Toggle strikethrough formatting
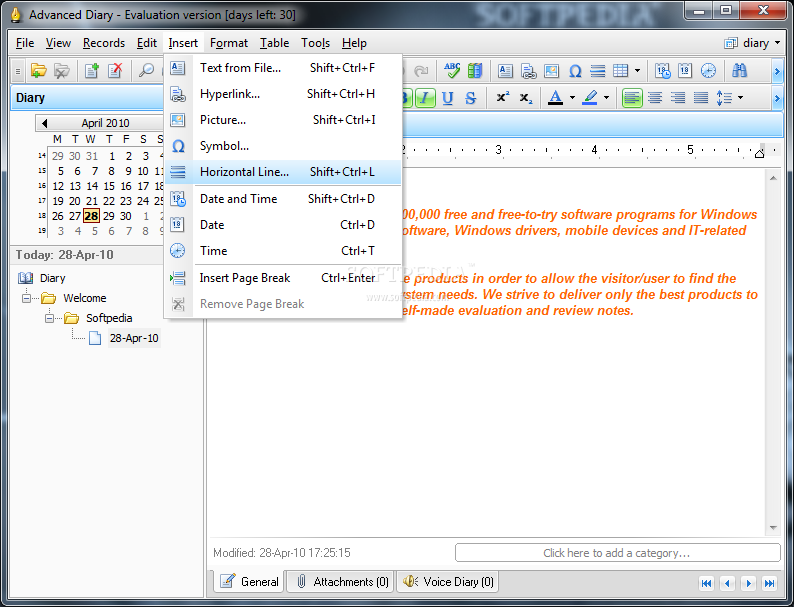The height and width of the screenshot is (607, 794). pyautogui.click(x=470, y=98)
